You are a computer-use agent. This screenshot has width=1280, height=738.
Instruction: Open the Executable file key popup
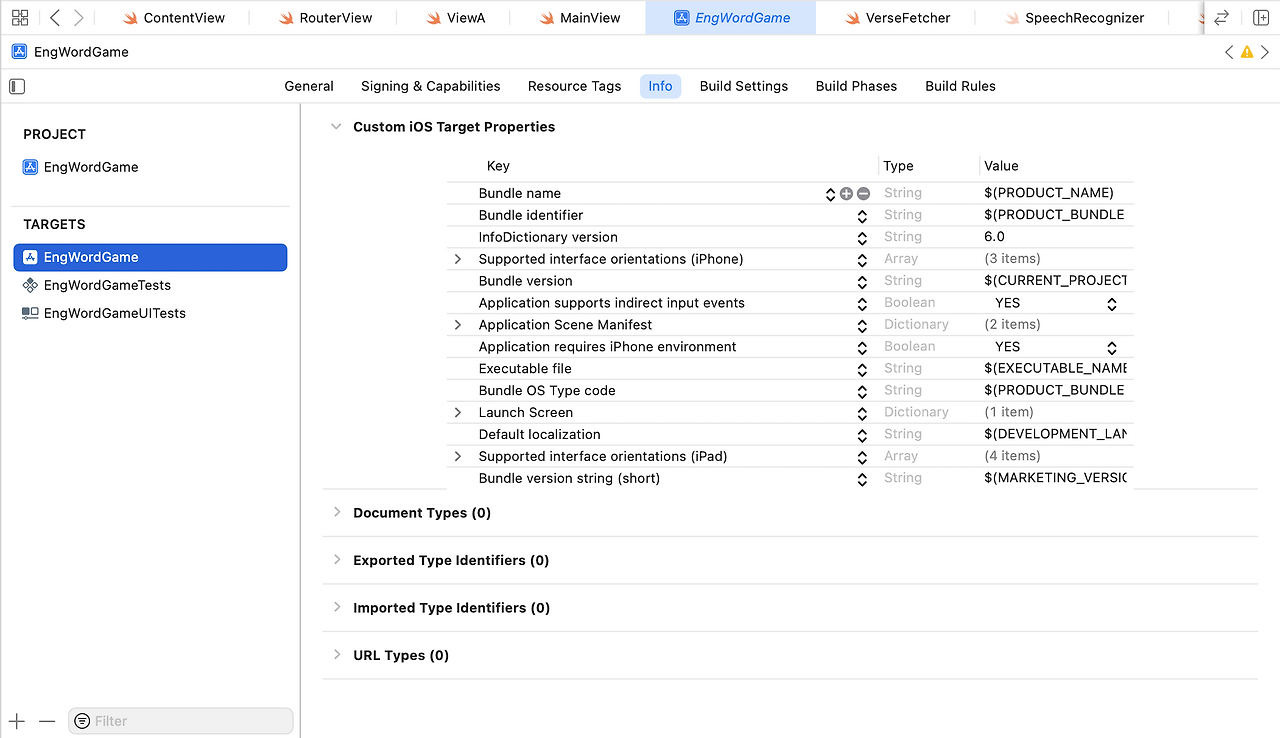point(862,370)
